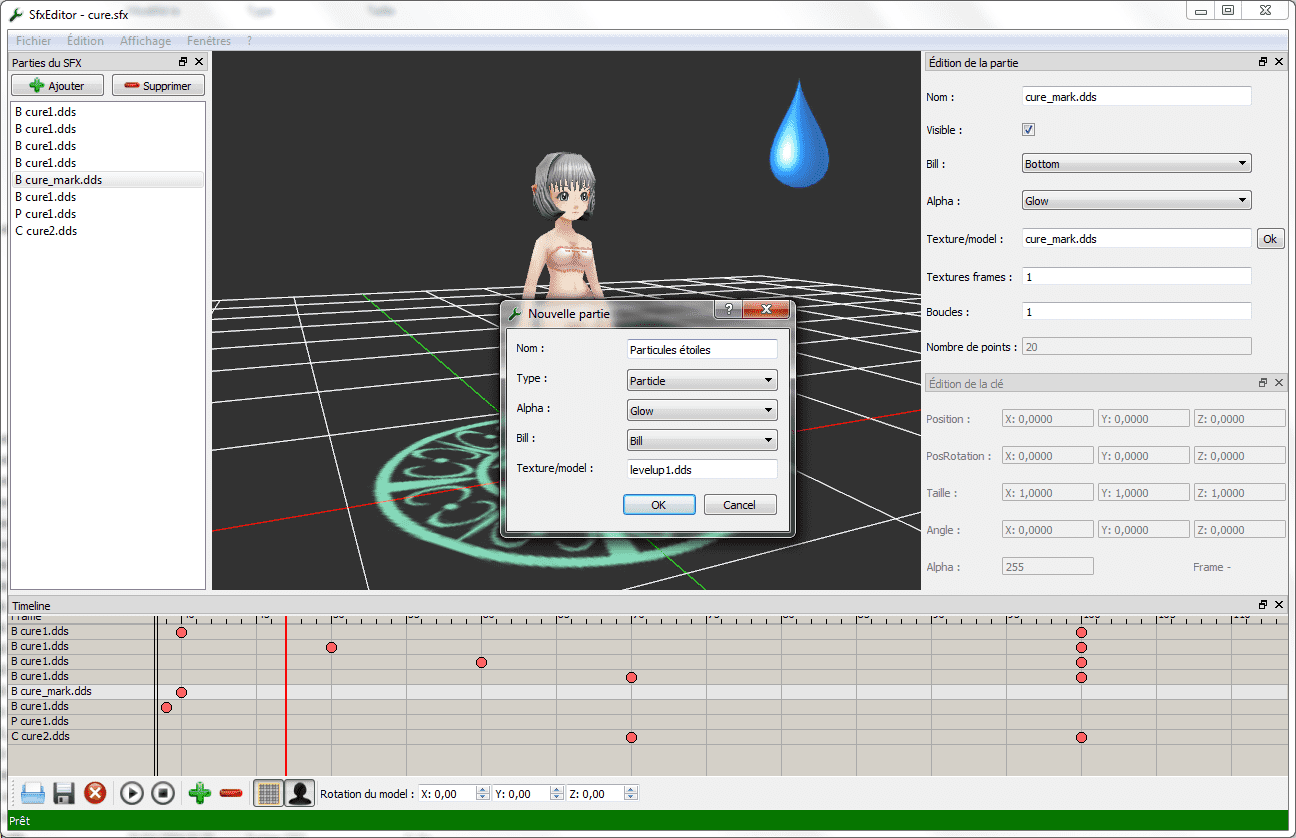Click the Textures frames input field
1296x838 pixels.
click(x=1137, y=276)
